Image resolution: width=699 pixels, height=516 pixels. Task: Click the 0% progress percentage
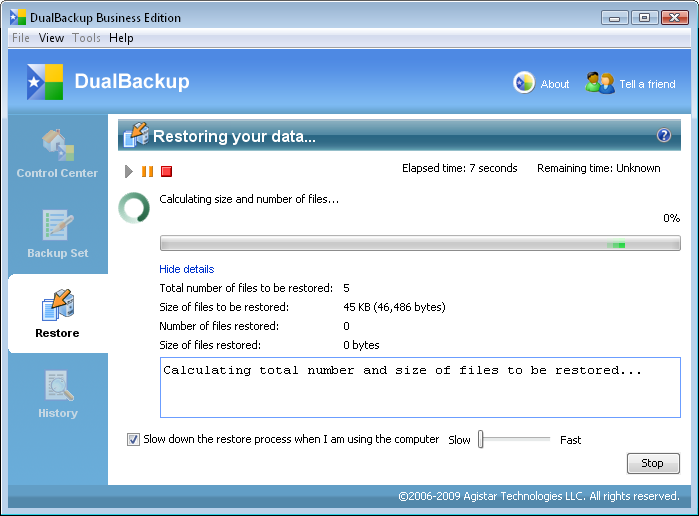(x=671, y=218)
